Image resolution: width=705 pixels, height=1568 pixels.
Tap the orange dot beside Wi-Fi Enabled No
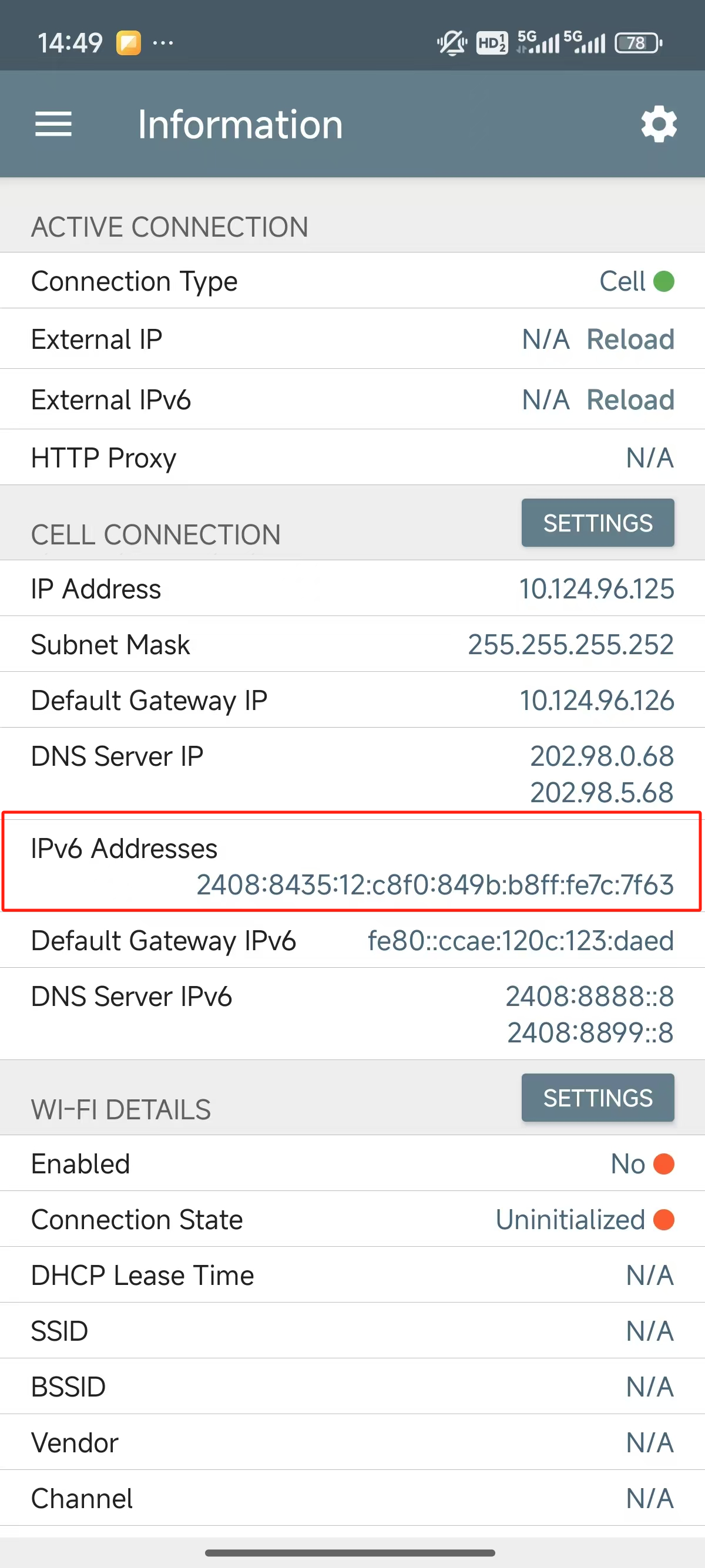(x=665, y=1163)
